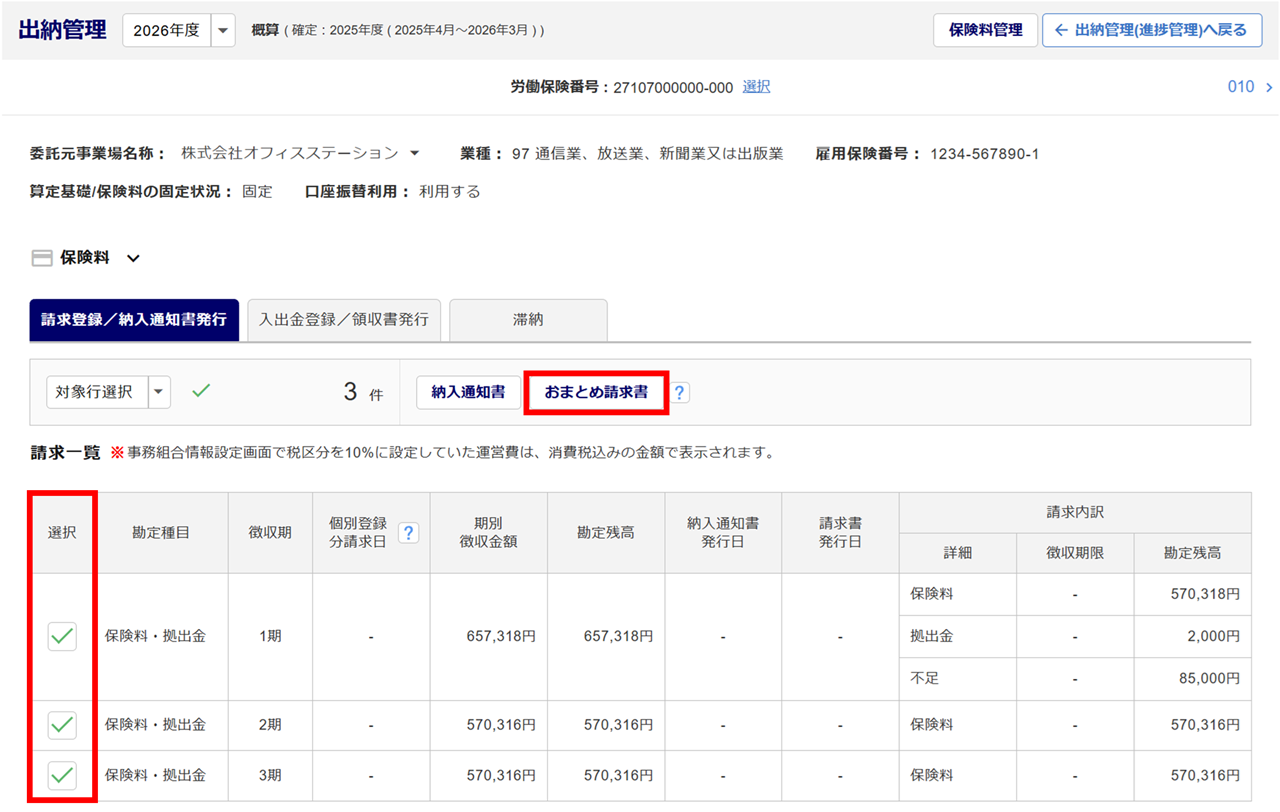Click the card icon beside 保険料 heading
The image size is (1280, 812).
click(x=42, y=258)
